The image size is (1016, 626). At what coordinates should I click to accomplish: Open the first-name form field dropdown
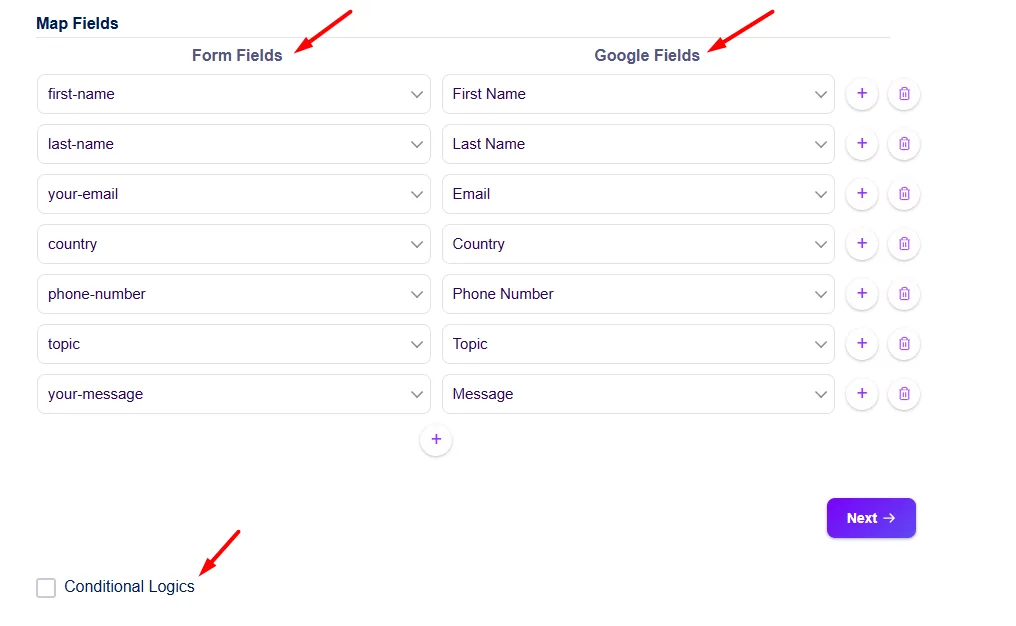click(x=233, y=94)
